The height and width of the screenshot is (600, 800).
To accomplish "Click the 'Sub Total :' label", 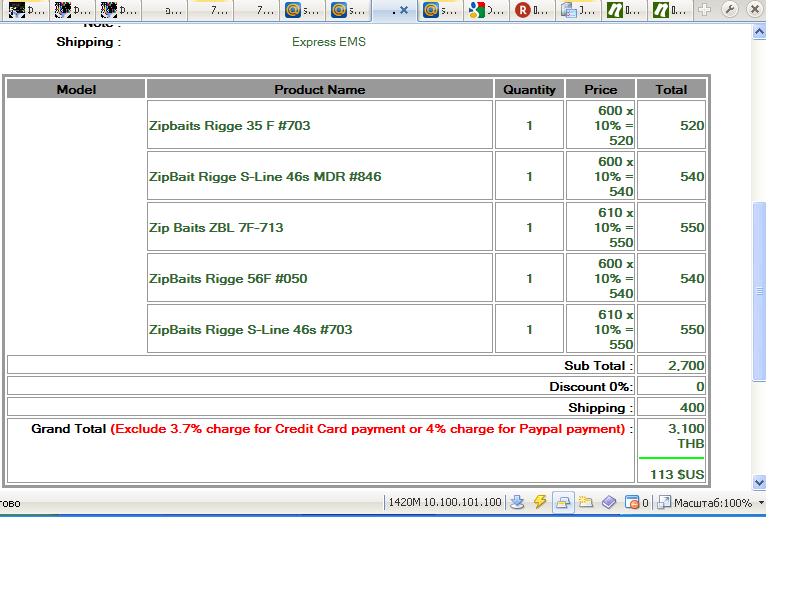I will pos(598,366).
